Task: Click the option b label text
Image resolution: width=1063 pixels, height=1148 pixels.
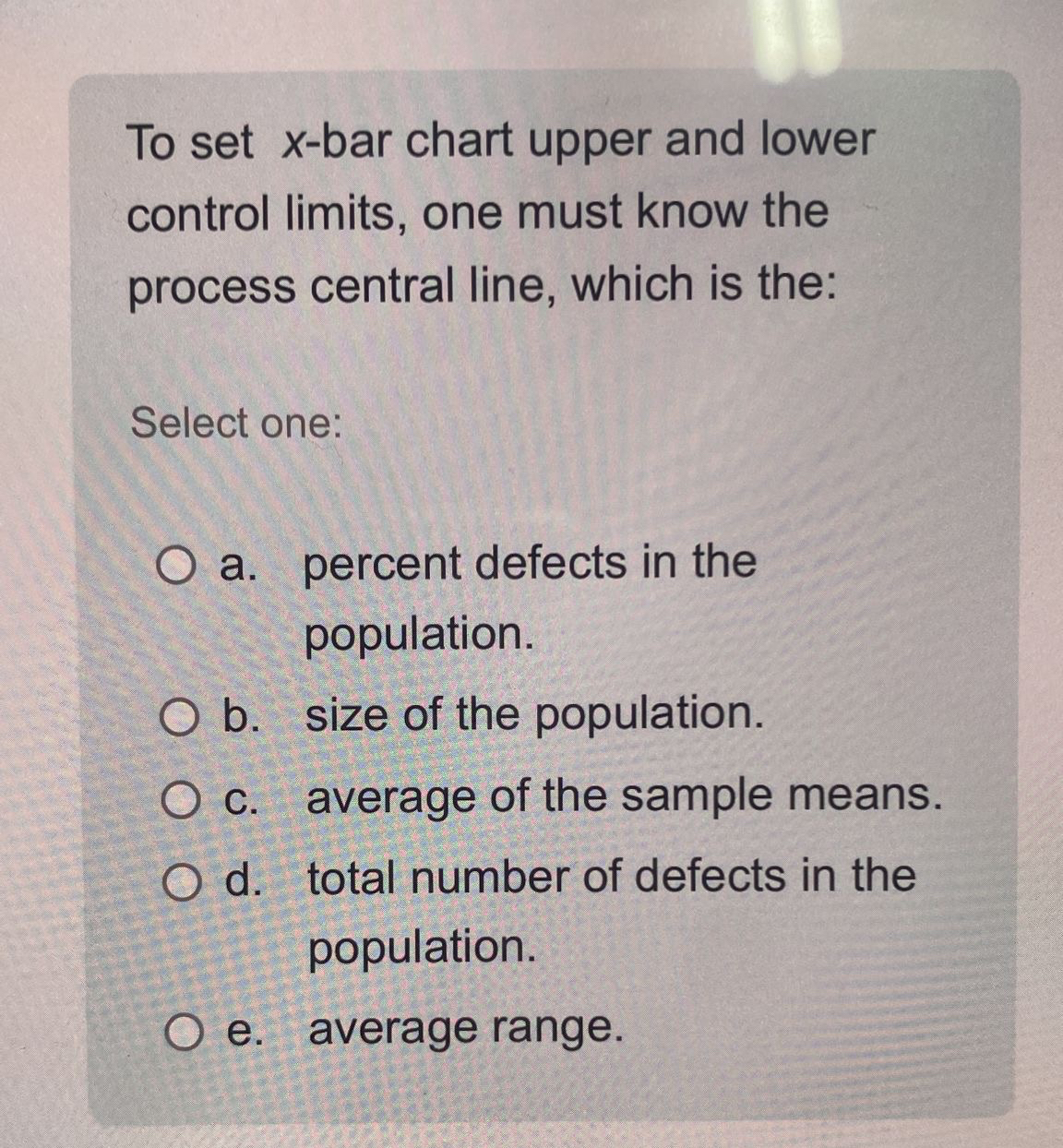Action: pyautogui.click(x=243, y=715)
